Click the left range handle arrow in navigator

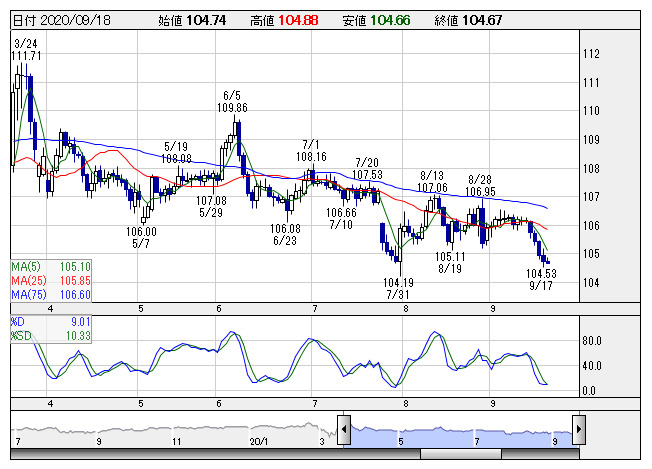tap(342, 431)
